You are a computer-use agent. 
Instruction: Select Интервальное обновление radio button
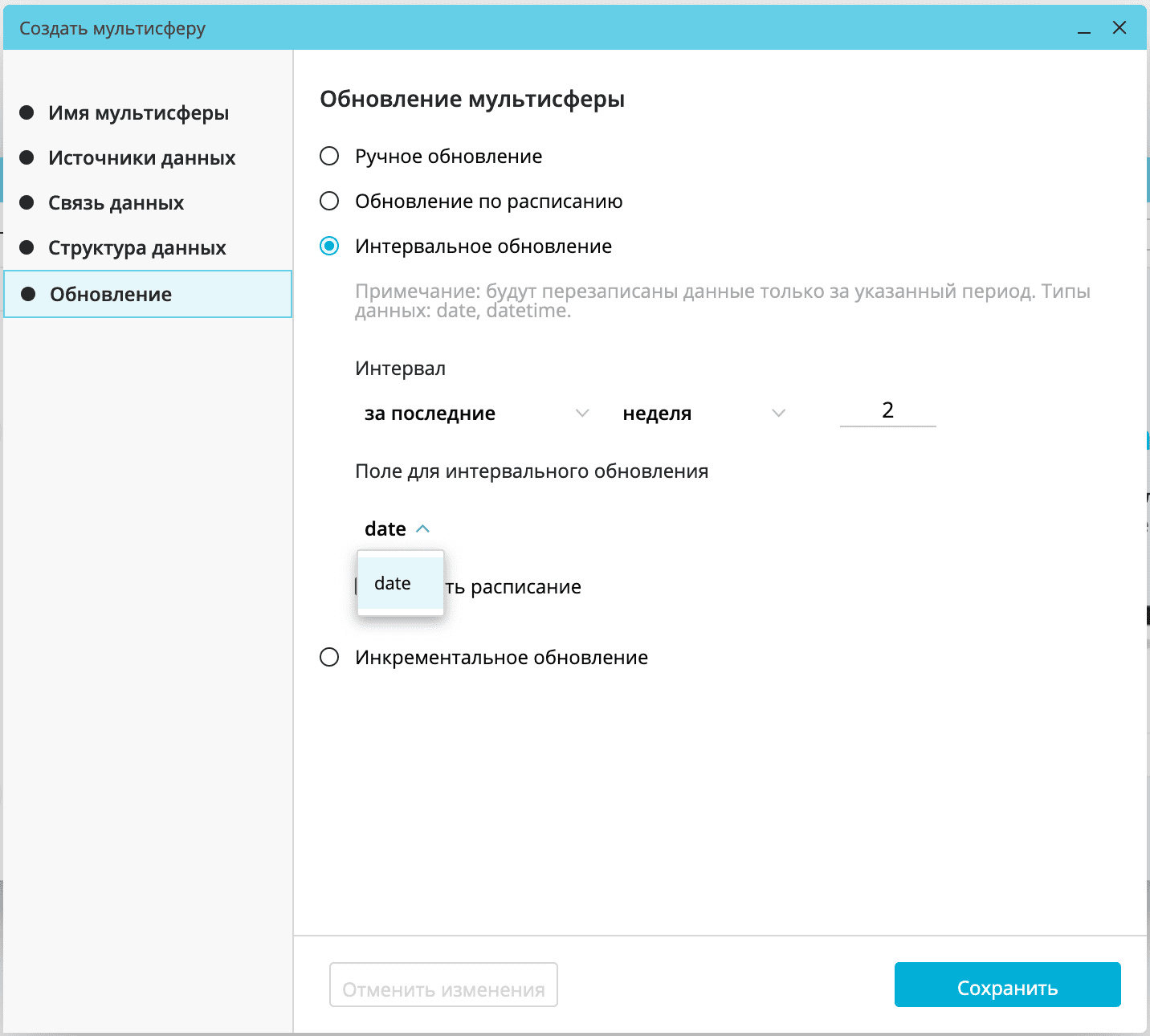click(329, 246)
